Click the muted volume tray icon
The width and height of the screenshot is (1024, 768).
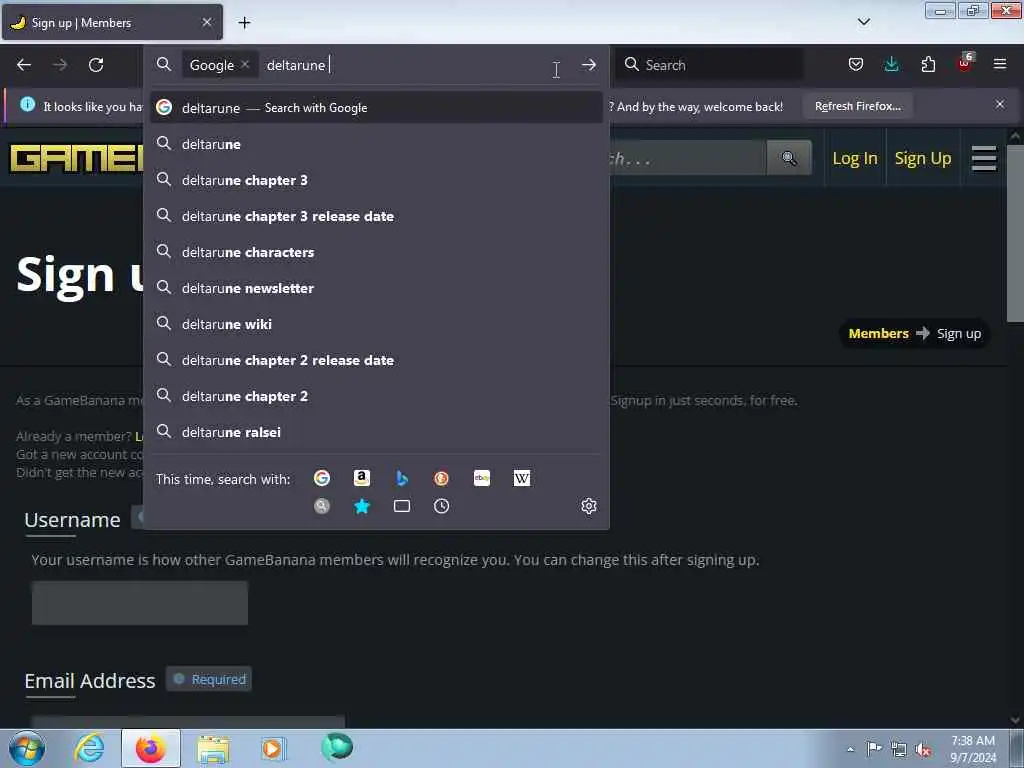click(x=923, y=749)
